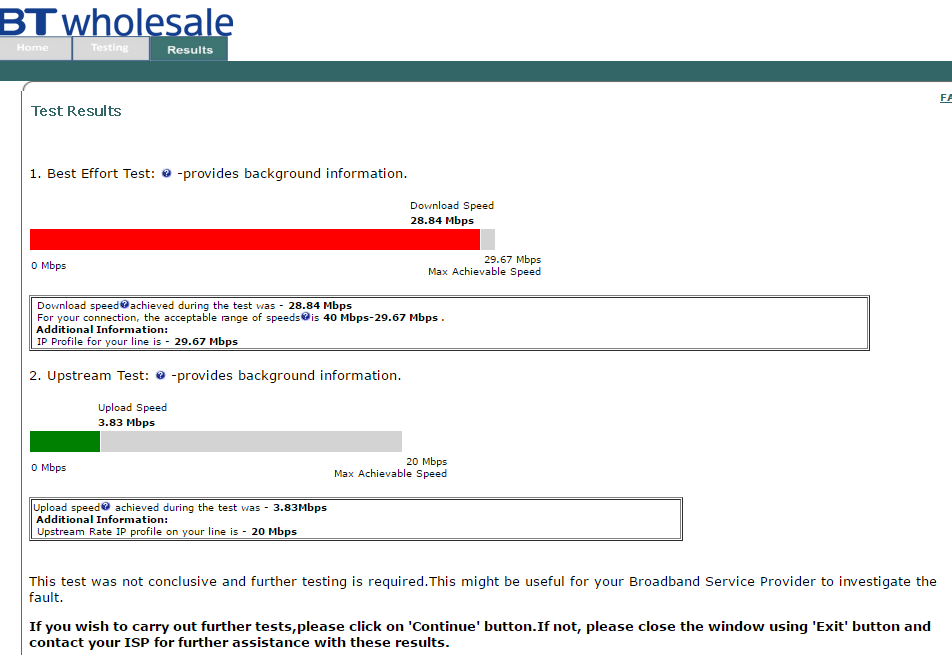Click help icon beside Upstream Test
The image size is (952, 655).
(x=160, y=376)
